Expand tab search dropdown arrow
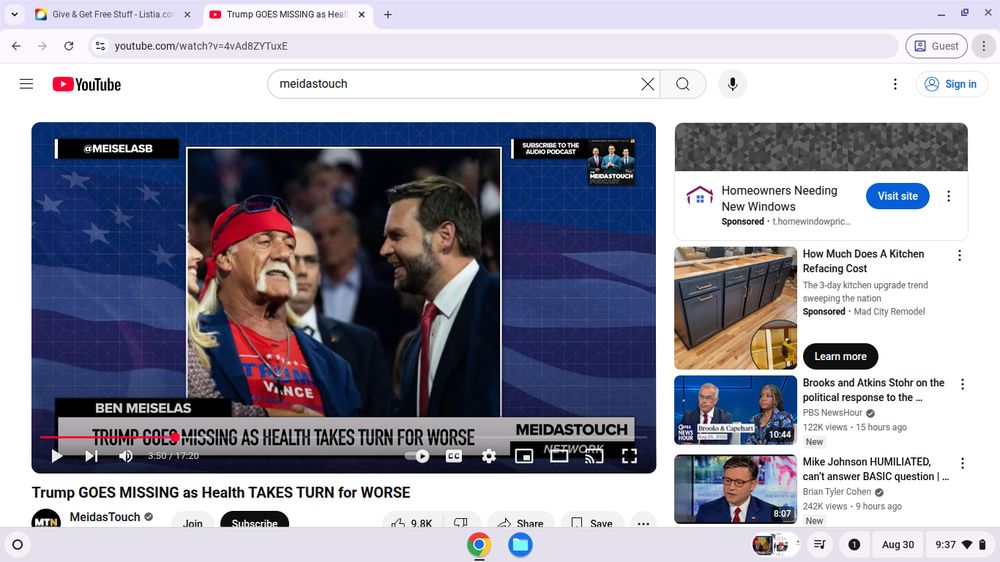The width and height of the screenshot is (1000, 562). tap(14, 14)
